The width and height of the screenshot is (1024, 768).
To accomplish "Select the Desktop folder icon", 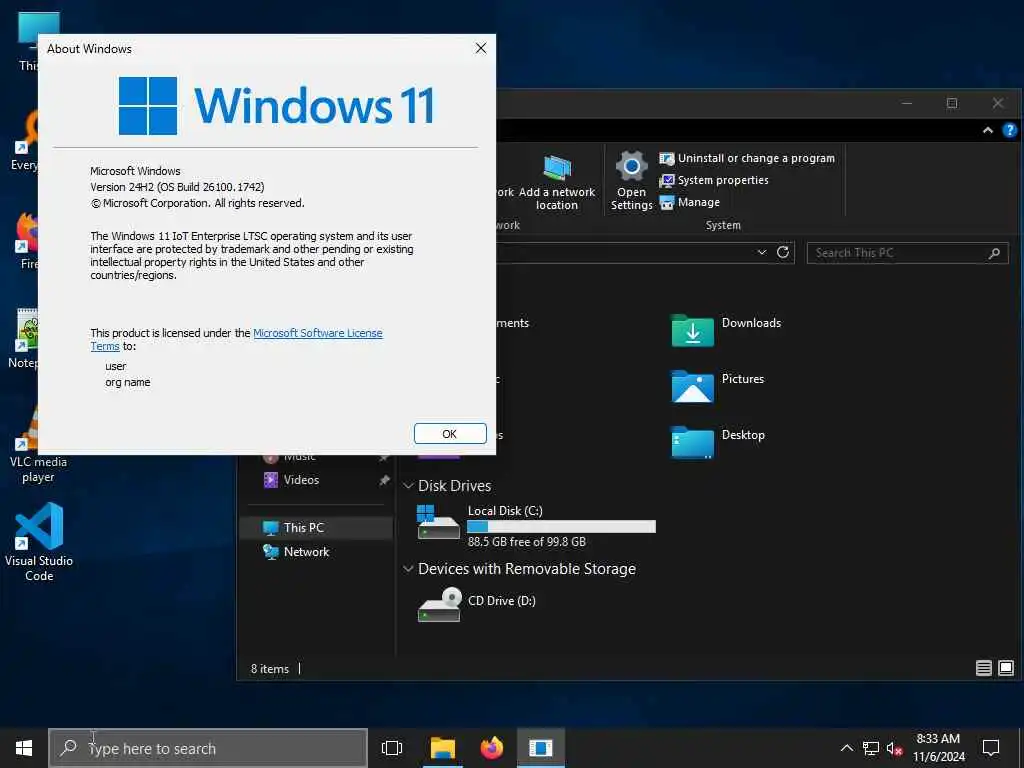I will click(692, 442).
